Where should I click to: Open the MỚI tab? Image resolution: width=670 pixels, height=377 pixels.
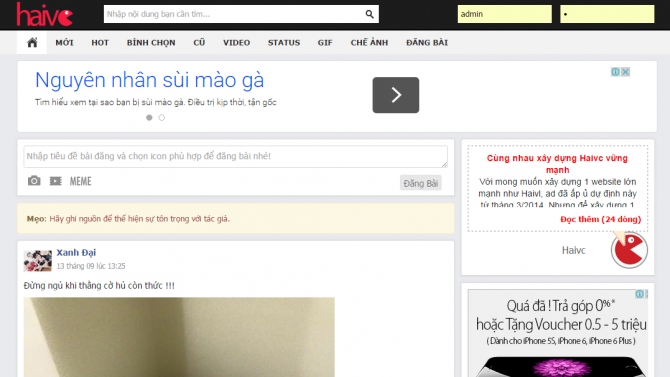click(x=65, y=43)
